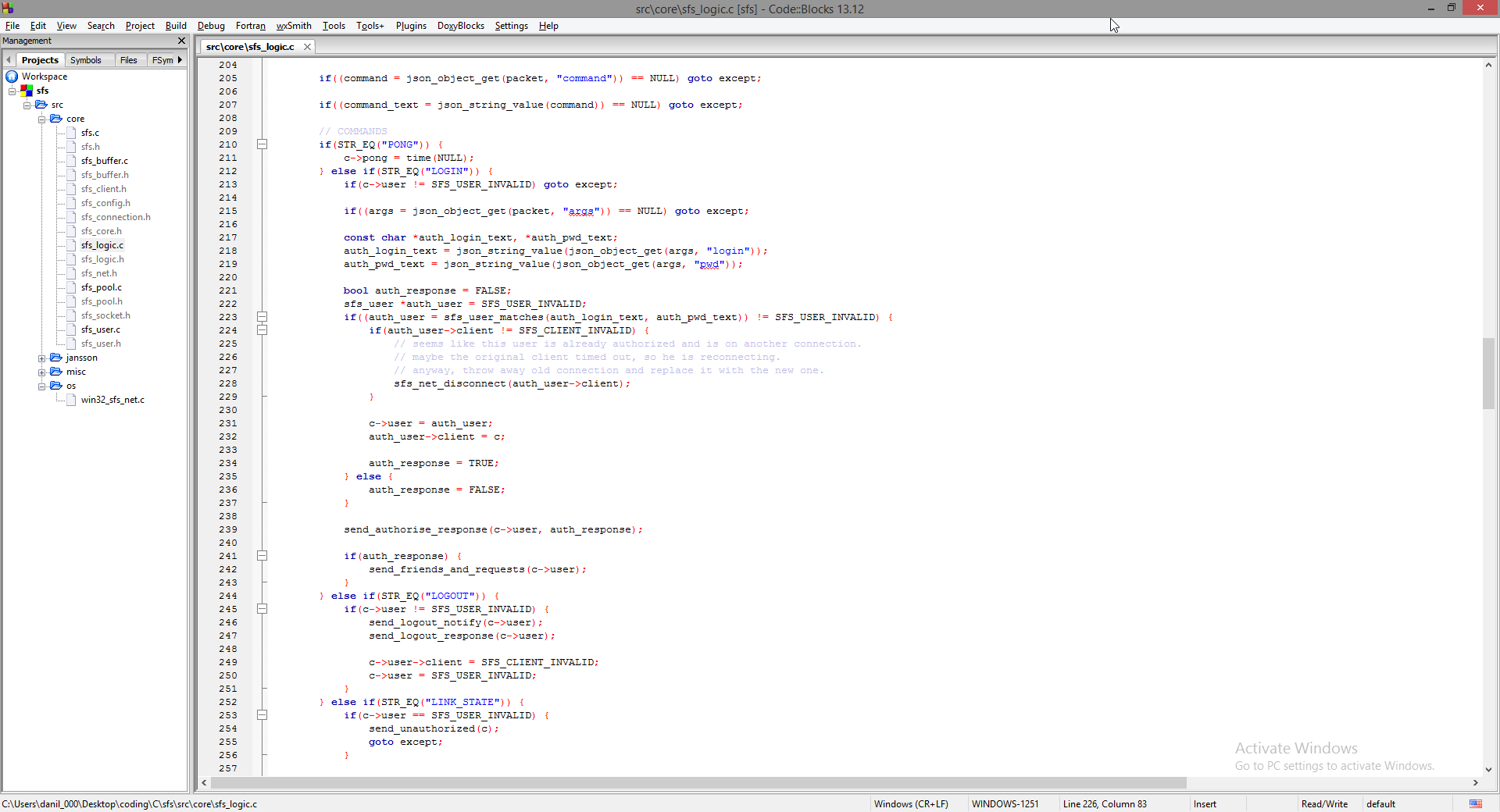Screen dimensions: 1500x812
Task: Toggle code fold at line 210
Action: click(x=262, y=144)
